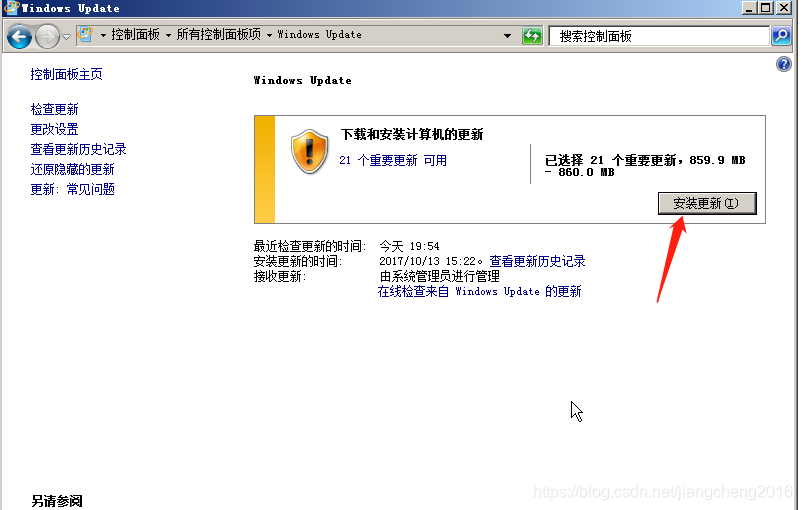Screen dimensions: 802x510
Task: Click the Back navigation arrow
Action: [x=19, y=36]
